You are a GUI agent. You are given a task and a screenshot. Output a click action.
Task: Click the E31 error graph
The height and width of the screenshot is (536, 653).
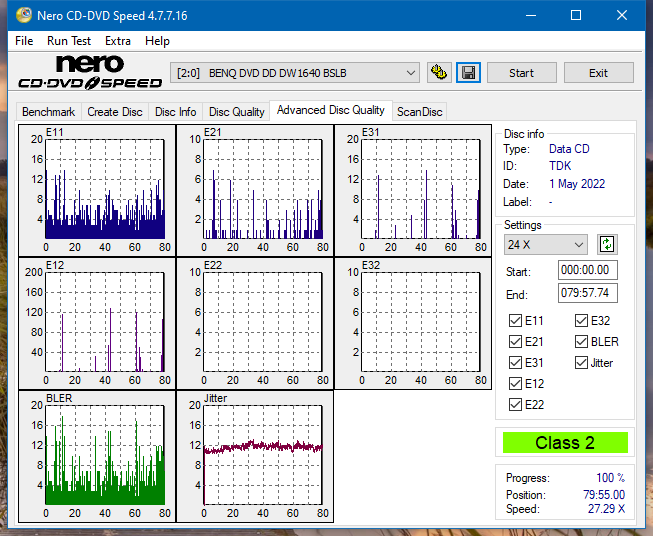click(x=413, y=191)
